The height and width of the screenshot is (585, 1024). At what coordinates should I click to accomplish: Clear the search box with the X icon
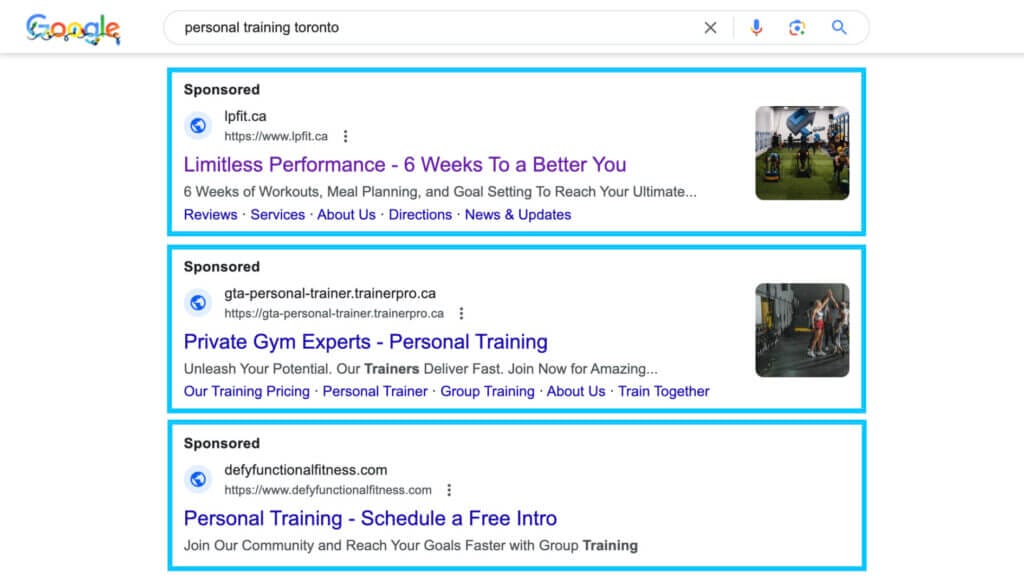coord(711,27)
